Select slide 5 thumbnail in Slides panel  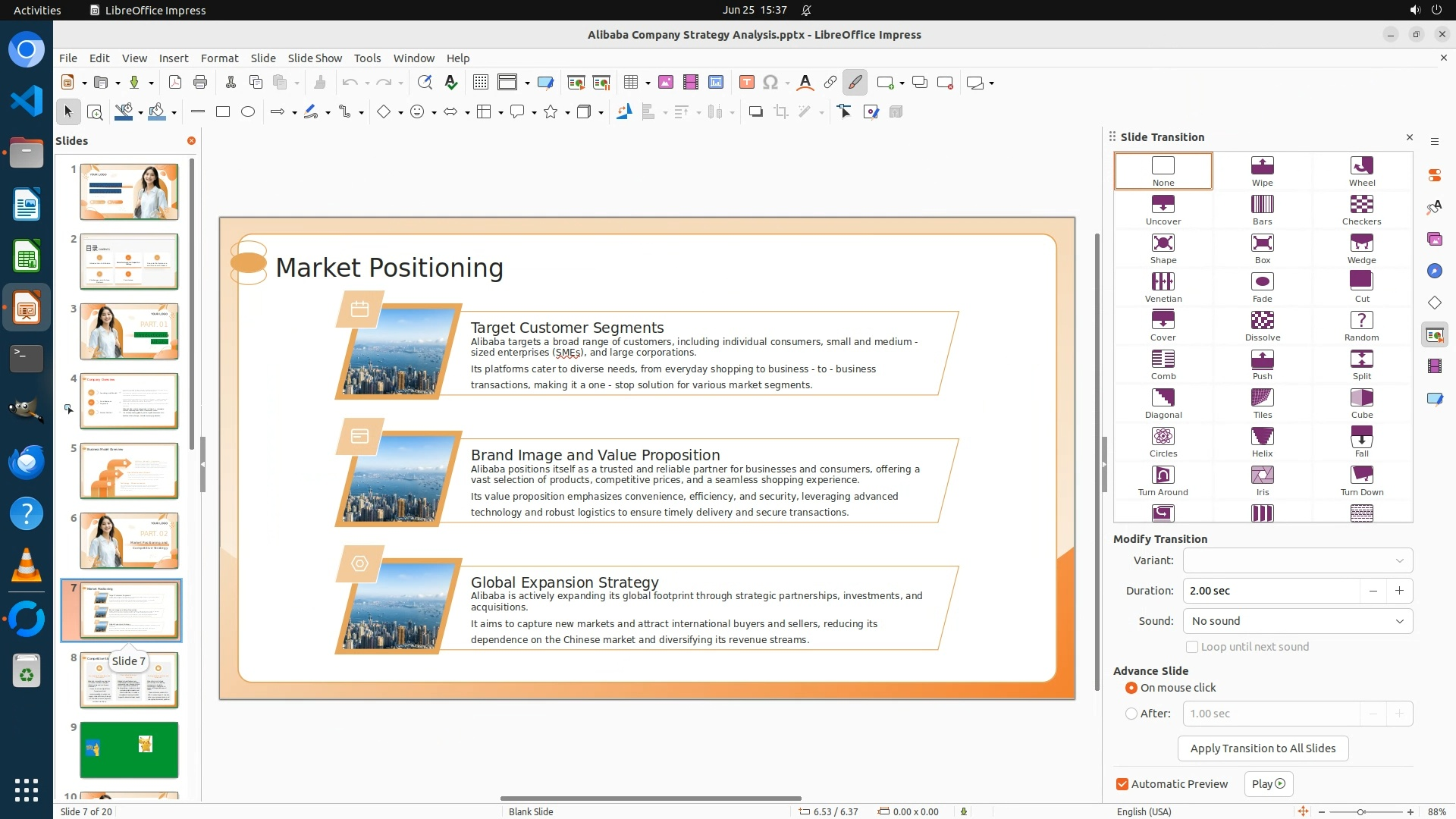click(129, 471)
